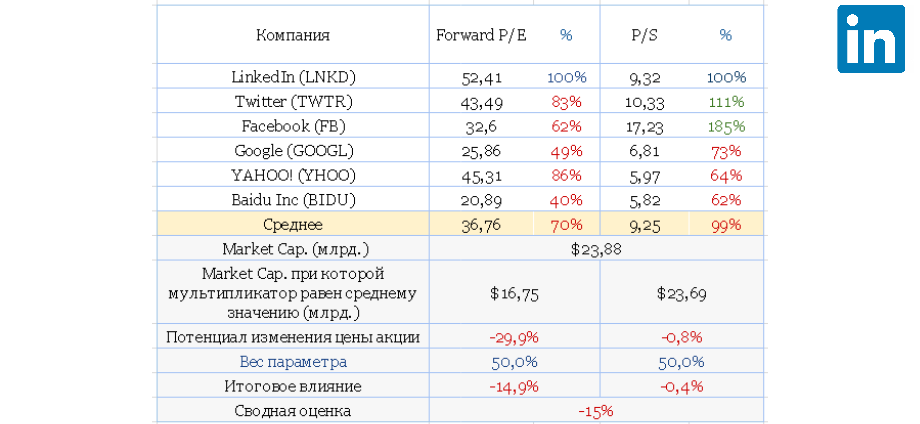
Task: Click the Сводная оценка -15% value
Action: pyautogui.click(x=595, y=411)
